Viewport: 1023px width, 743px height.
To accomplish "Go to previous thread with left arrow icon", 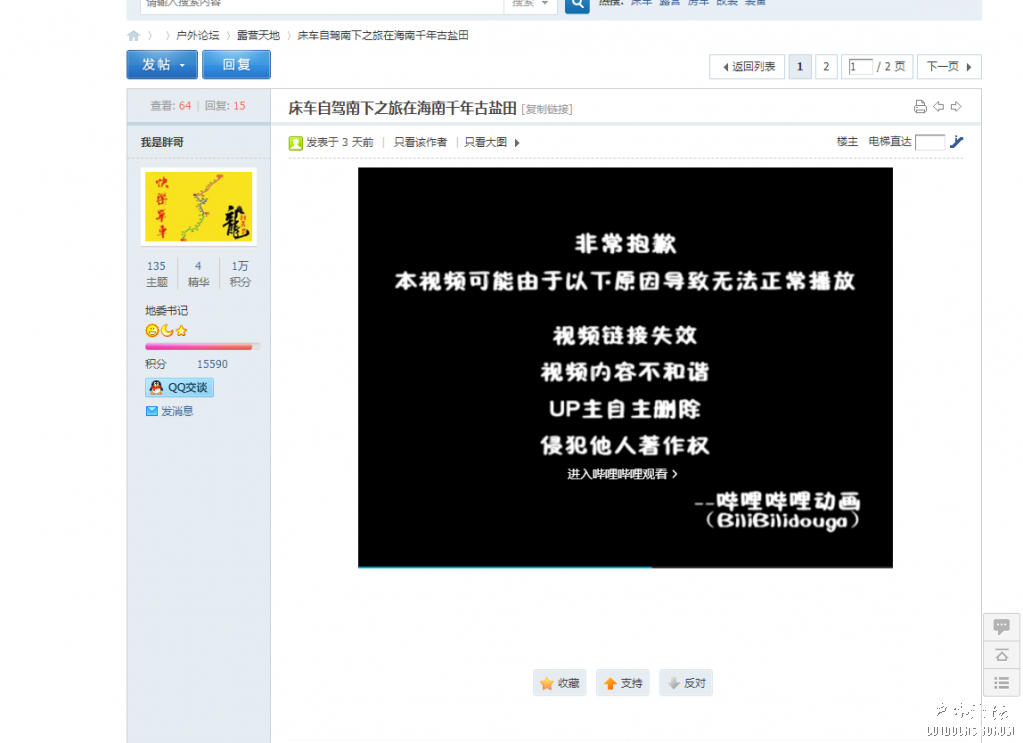I will pos(938,106).
